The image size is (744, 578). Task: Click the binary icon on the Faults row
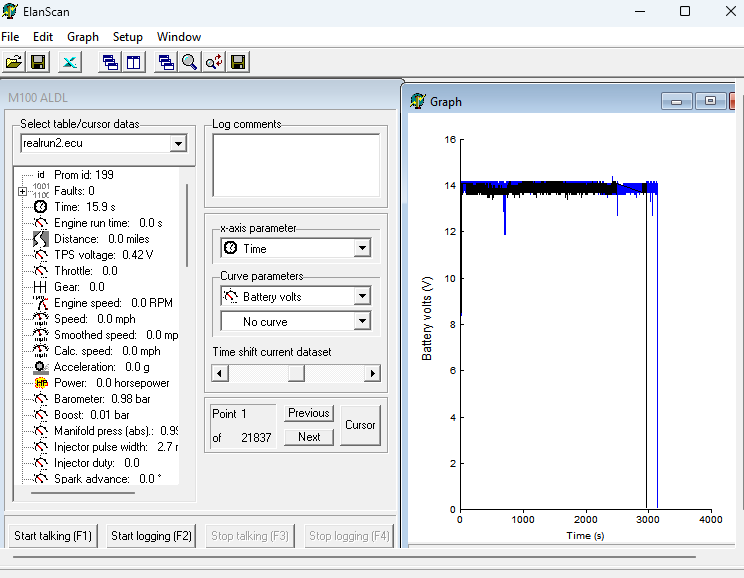coord(41,191)
